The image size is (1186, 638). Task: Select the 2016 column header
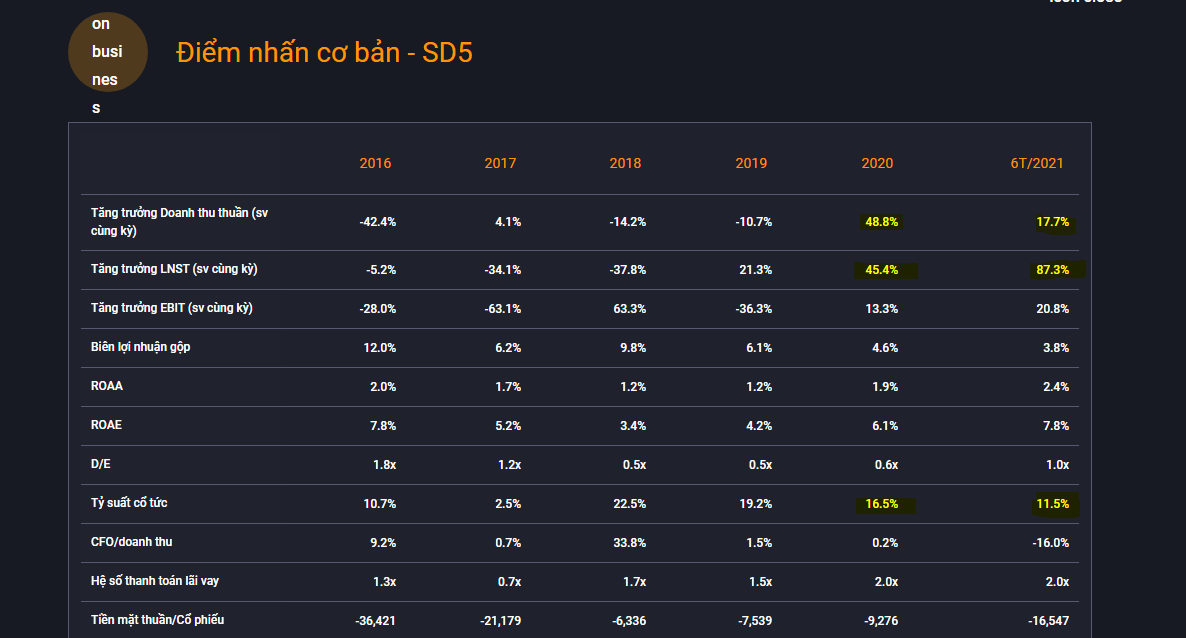click(375, 163)
